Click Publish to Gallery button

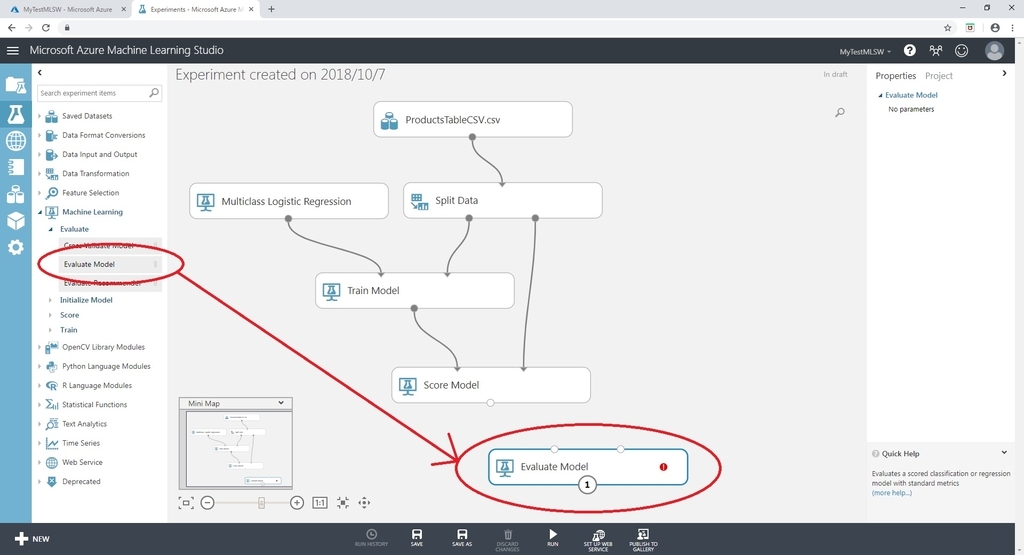click(x=643, y=540)
